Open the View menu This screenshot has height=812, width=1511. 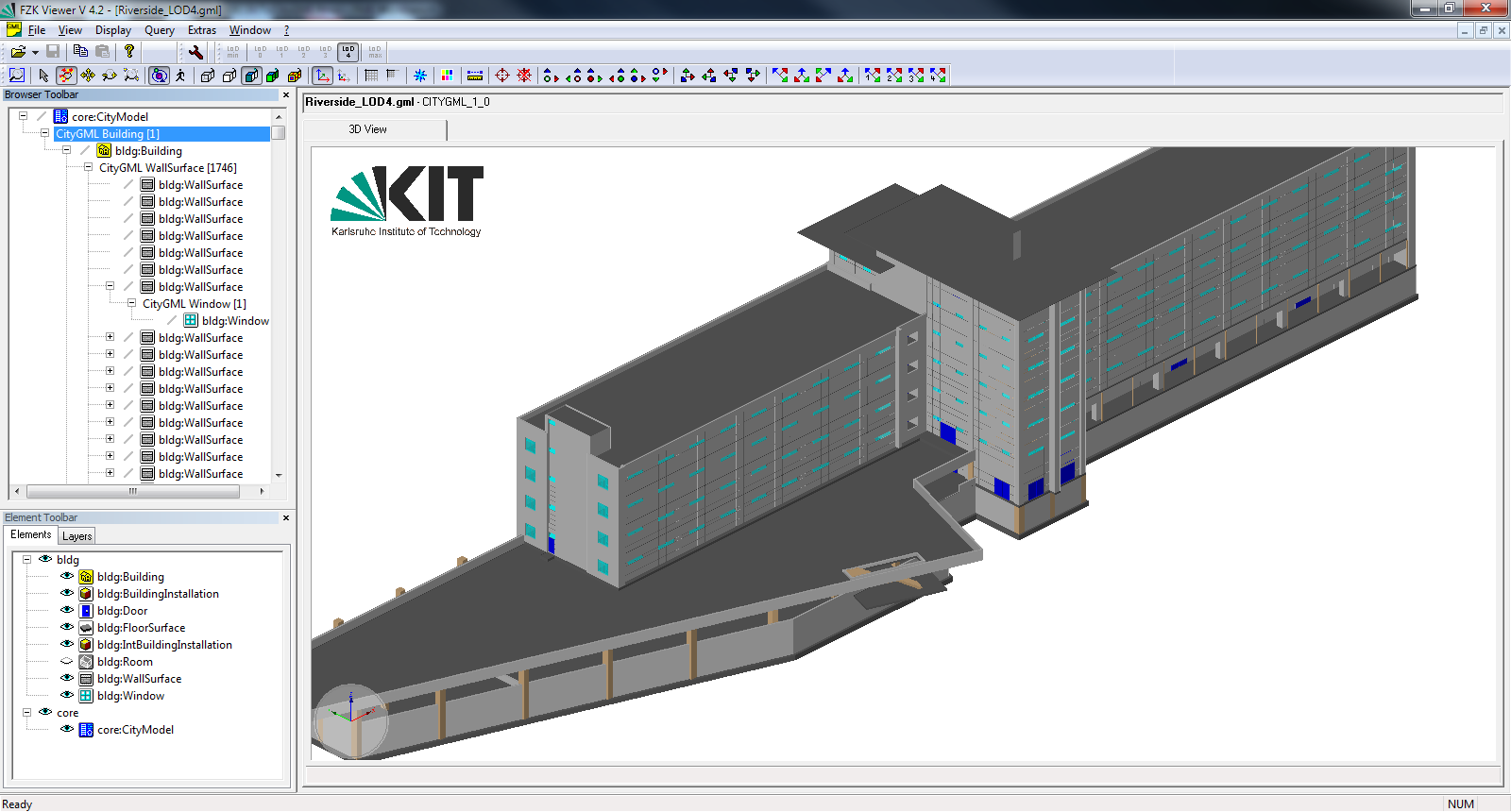(70, 30)
